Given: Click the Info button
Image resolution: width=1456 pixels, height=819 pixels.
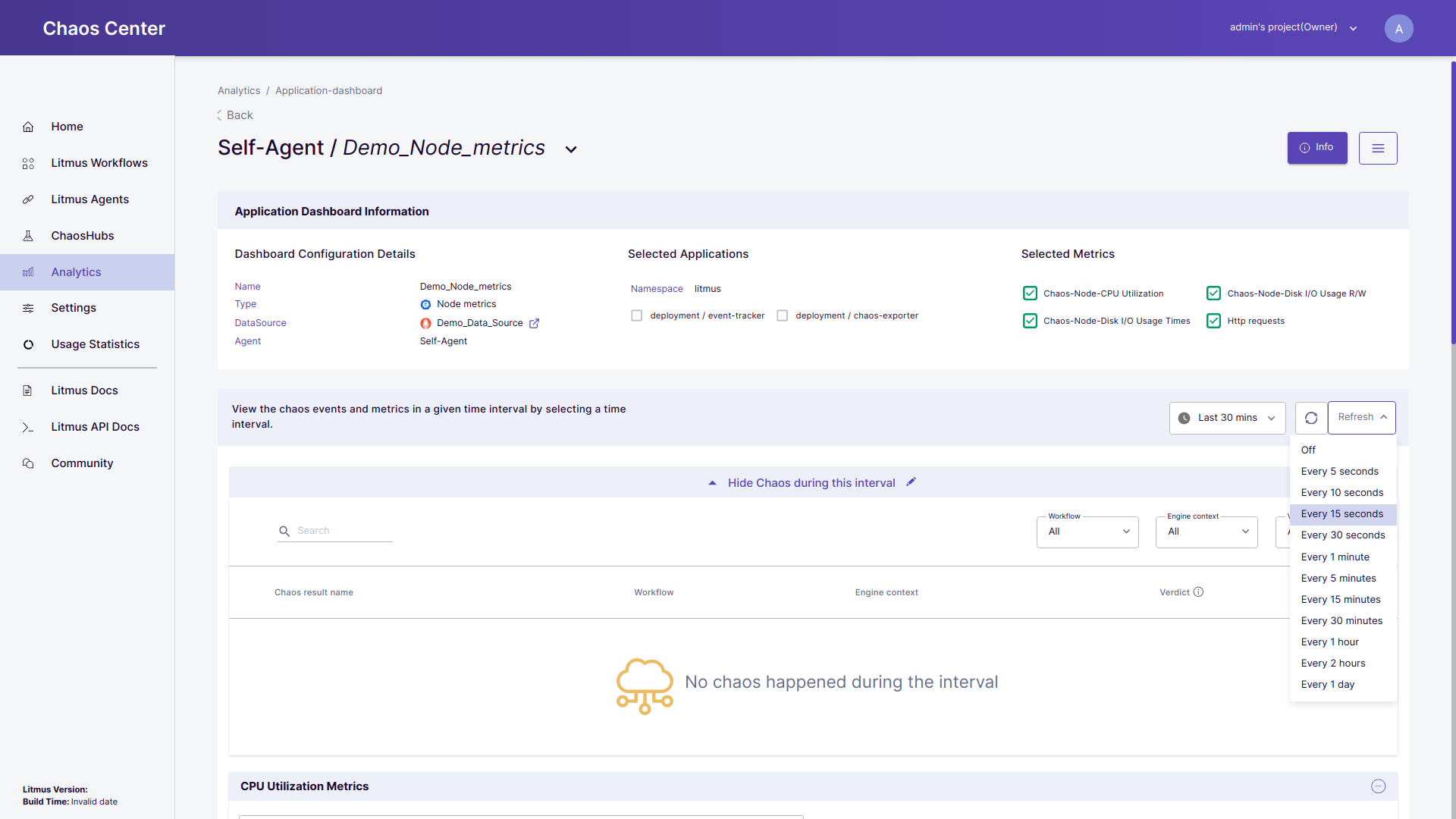Looking at the screenshot, I should [1316, 148].
